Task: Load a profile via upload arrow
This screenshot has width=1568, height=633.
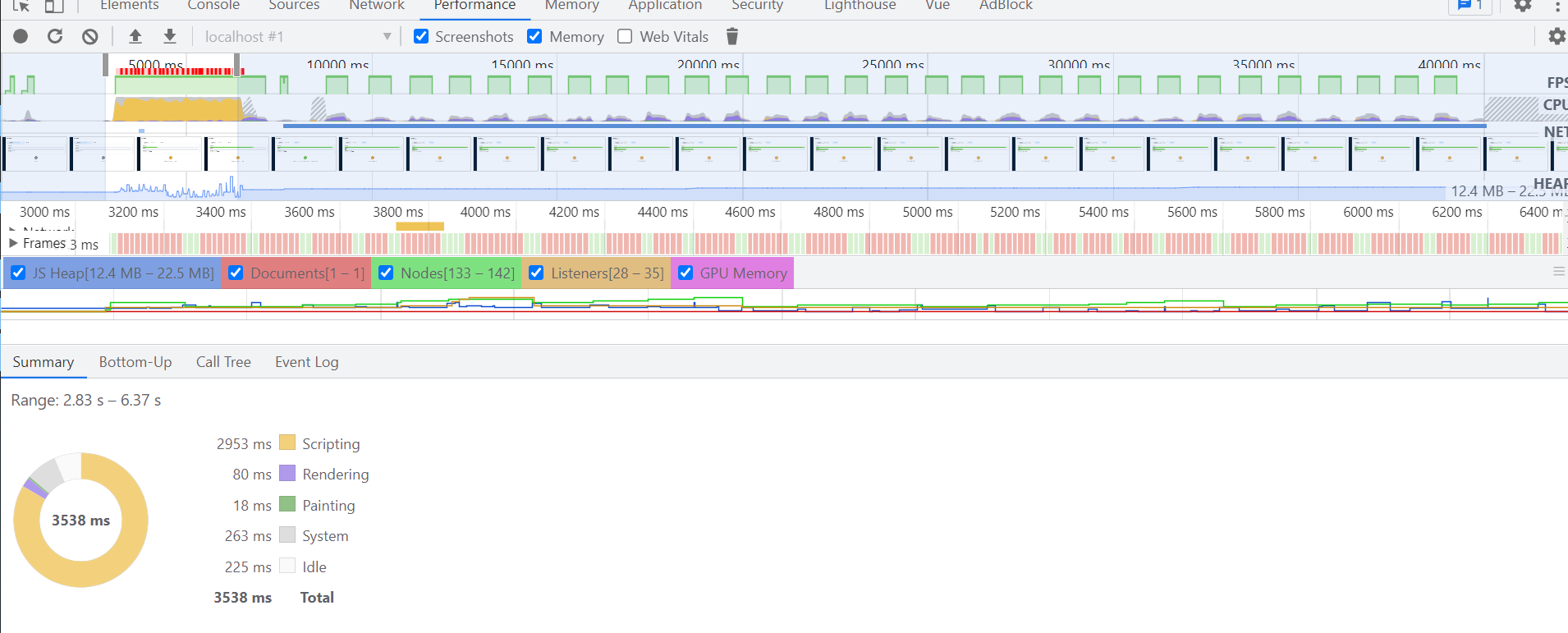Action: point(135,36)
